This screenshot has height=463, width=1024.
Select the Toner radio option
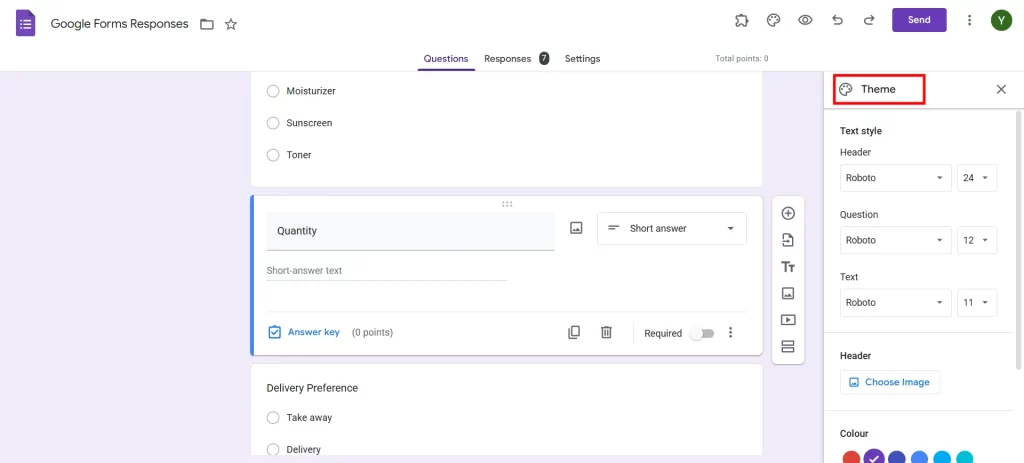click(x=273, y=155)
